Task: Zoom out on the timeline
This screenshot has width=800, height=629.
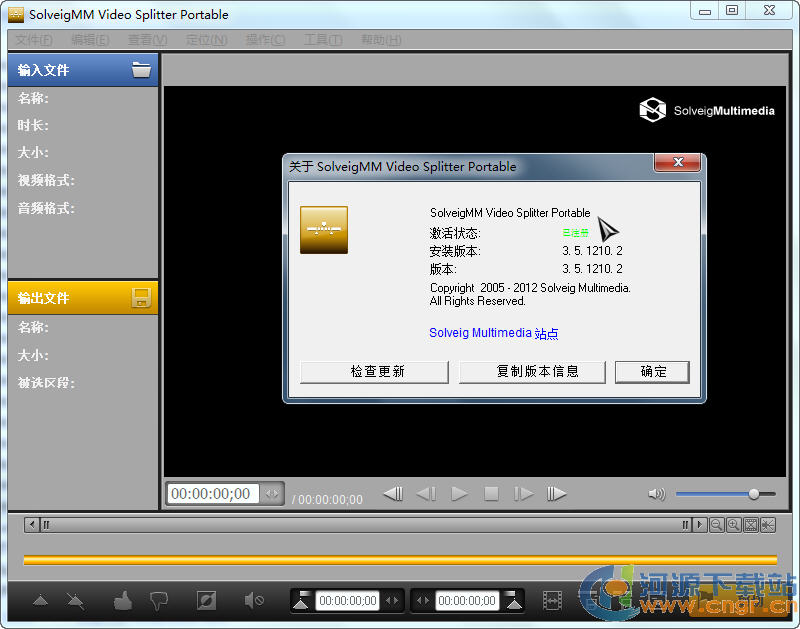Action: coord(716,525)
